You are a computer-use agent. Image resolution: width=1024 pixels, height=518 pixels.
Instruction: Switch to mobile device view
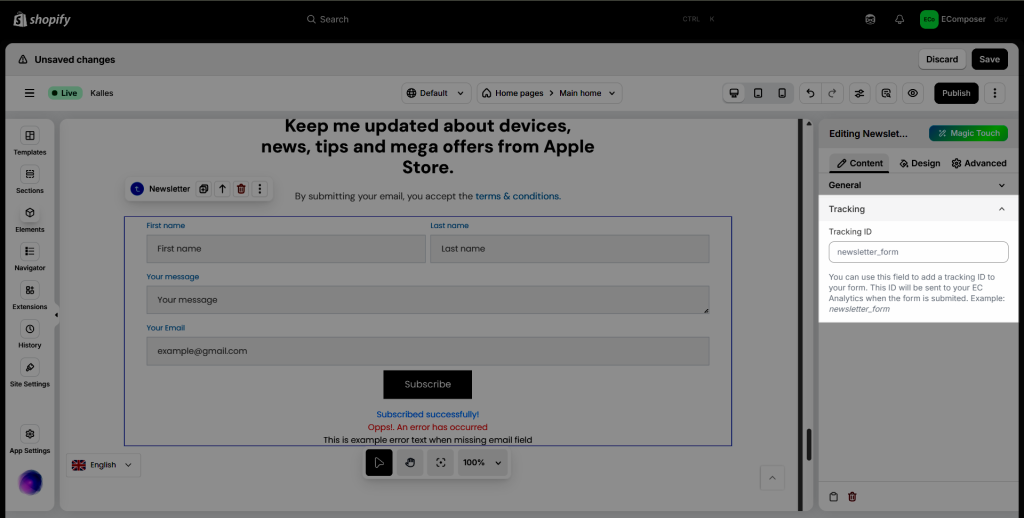(782, 93)
